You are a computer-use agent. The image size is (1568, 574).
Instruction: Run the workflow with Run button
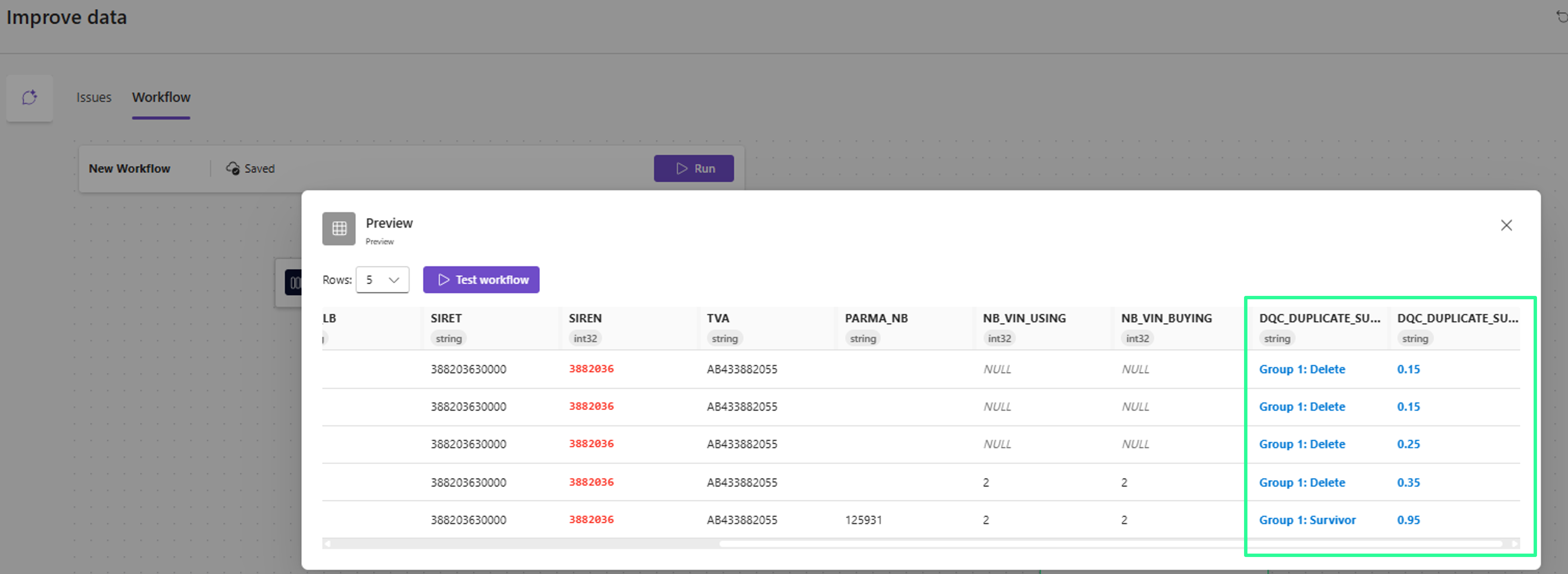coord(693,169)
